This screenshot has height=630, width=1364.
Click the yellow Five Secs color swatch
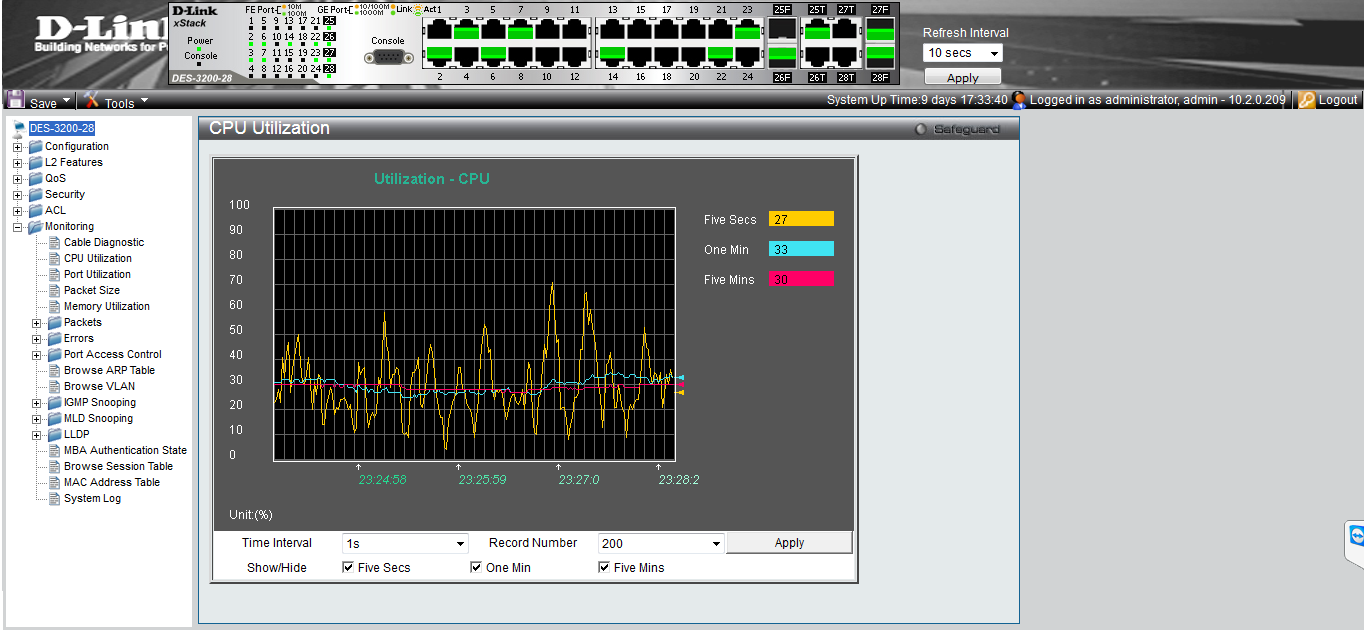pos(801,220)
